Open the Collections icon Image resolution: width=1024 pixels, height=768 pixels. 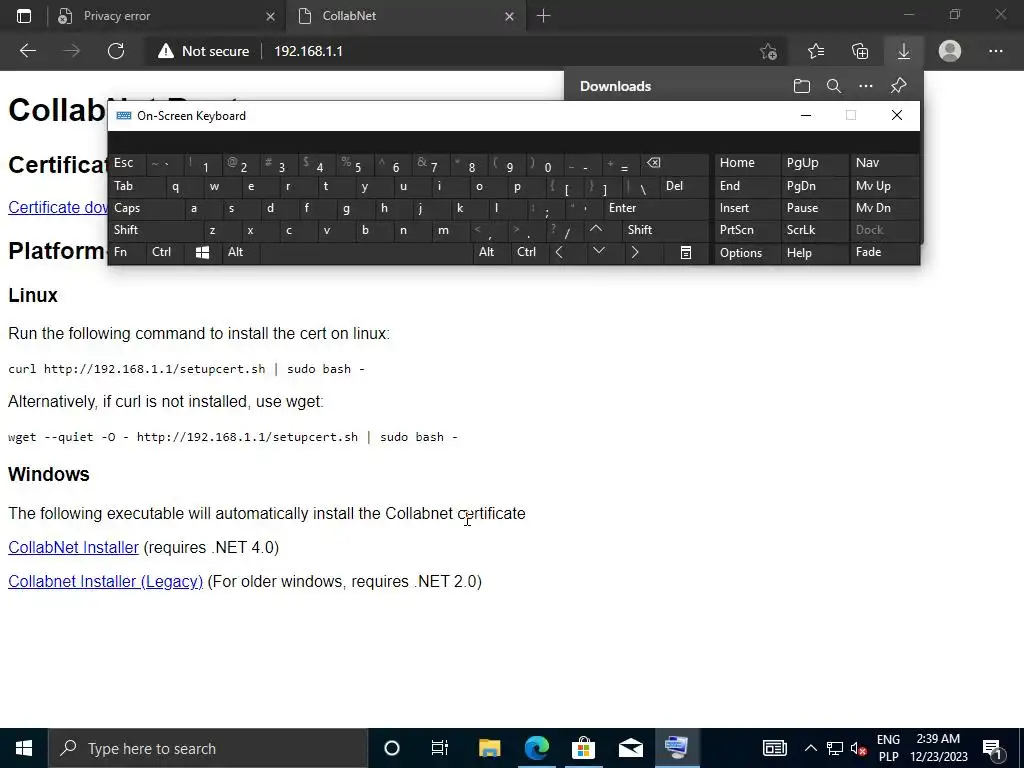(x=860, y=51)
